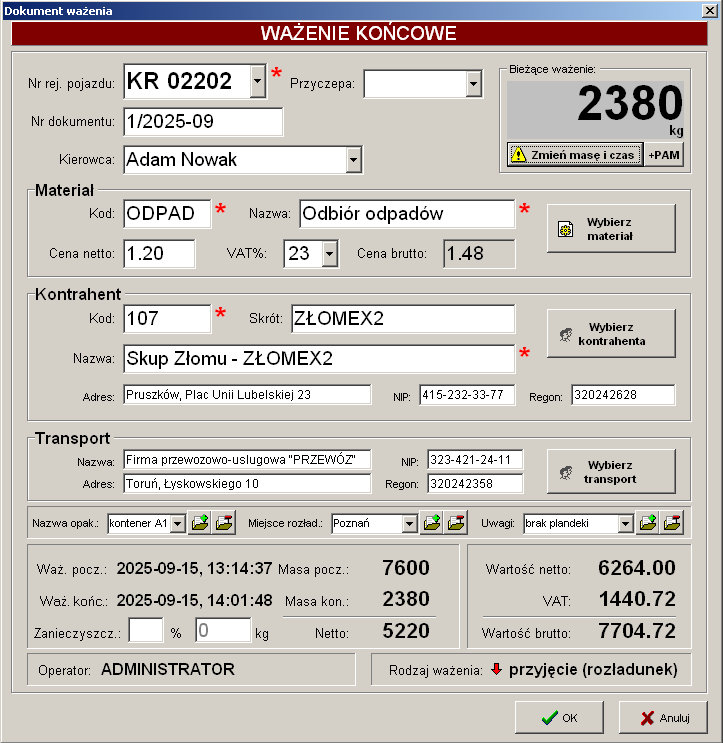Click the Kontrahent Regon field '320242628'
This screenshot has width=723, height=743.
tap(623, 395)
